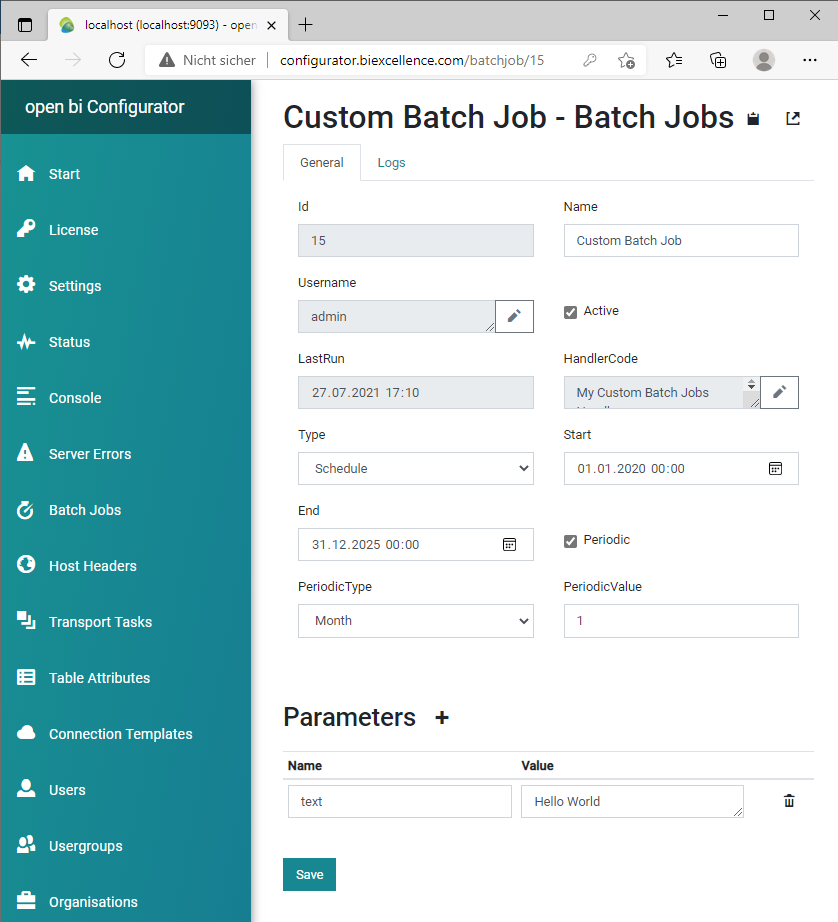Screen dimensions: 838x922
Task: Open the browser profile avatar
Action: point(763,60)
